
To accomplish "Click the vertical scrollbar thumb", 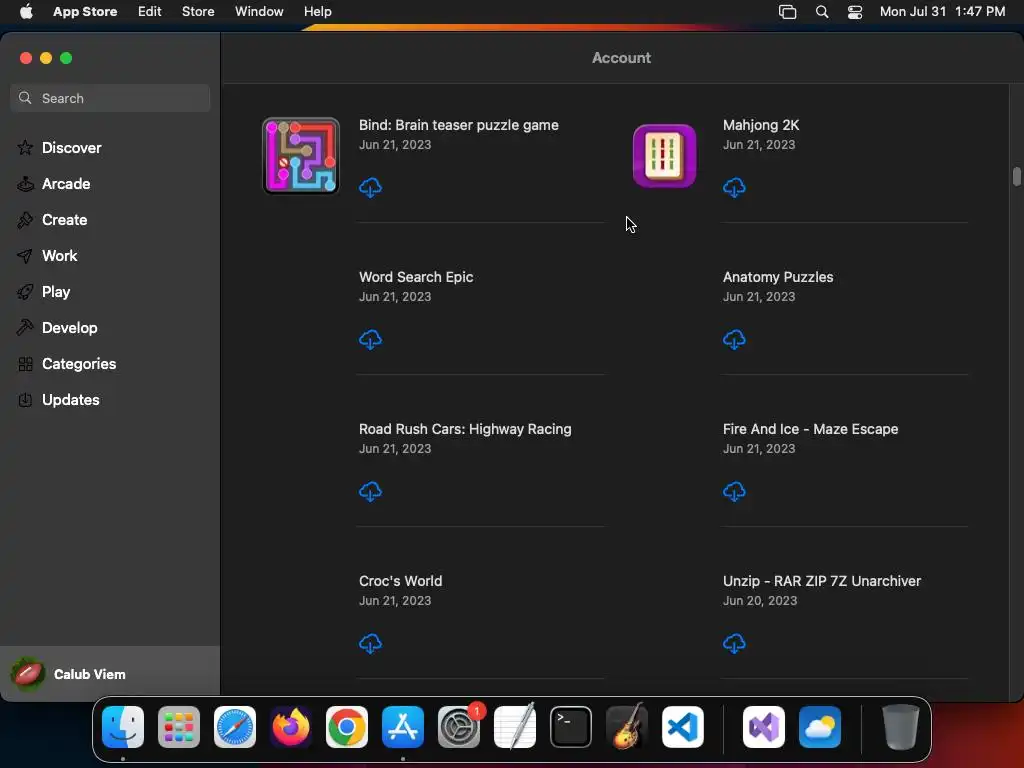I will click(x=1016, y=177).
